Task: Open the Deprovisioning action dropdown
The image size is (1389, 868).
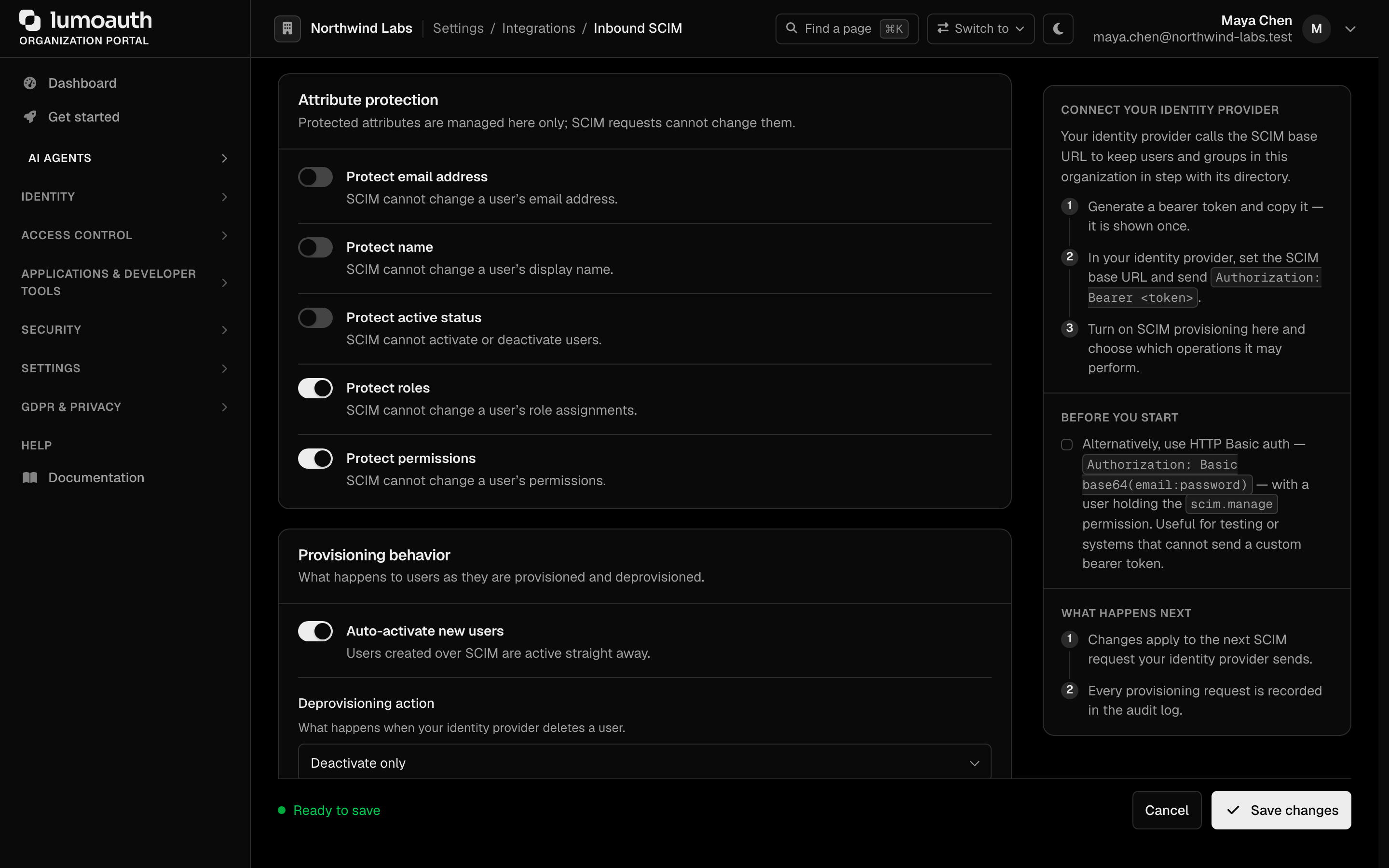Action: pos(644,762)
